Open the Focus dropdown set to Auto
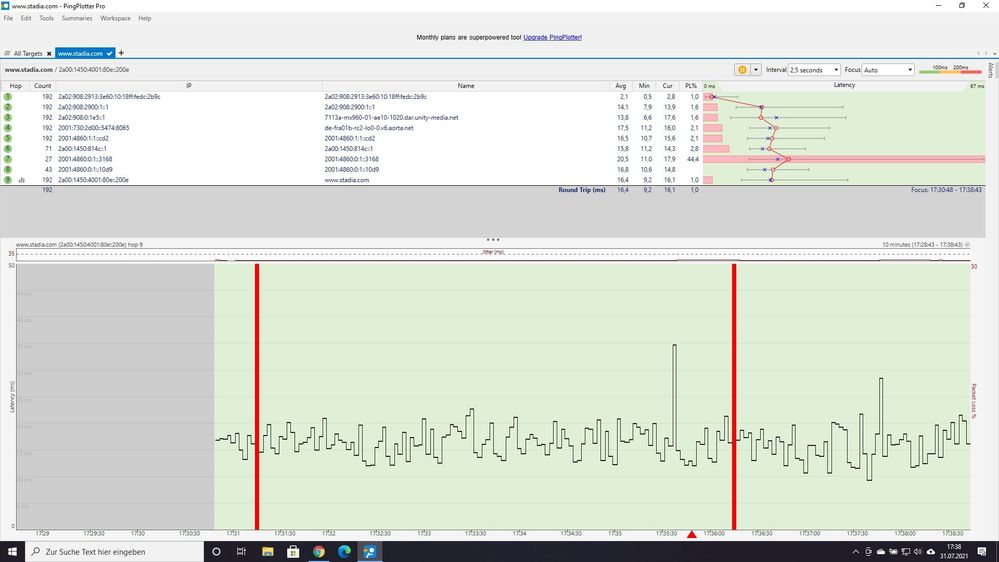Image resolution: width=999 pixels, height=562 pixels. 888,69
